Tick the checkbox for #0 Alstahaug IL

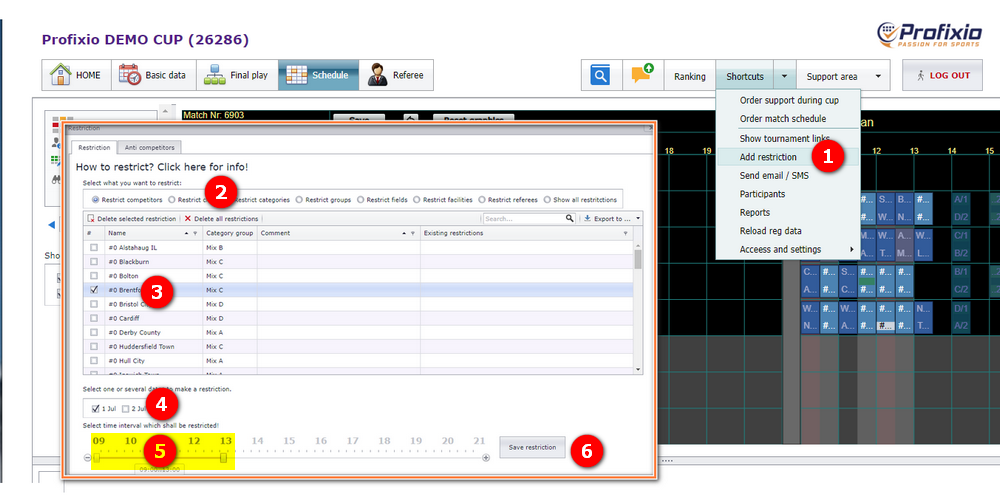(94, 247)
